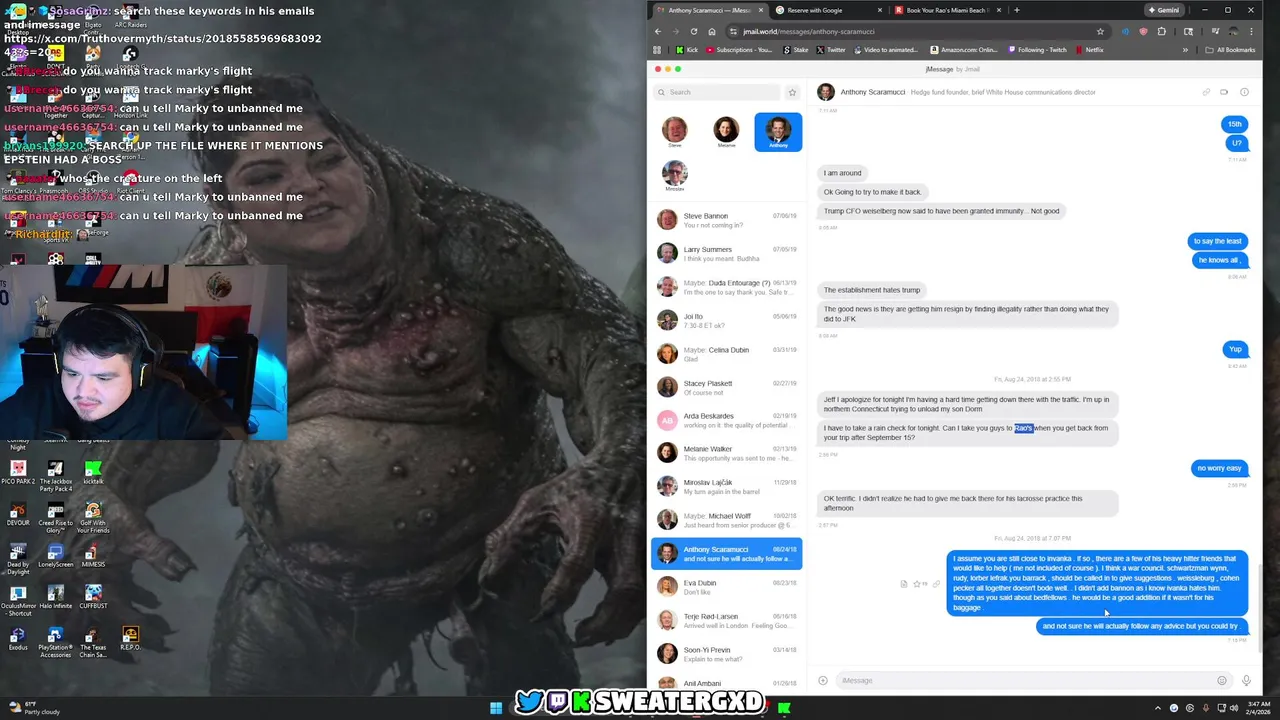Open the emoji picker in message field
The width and height of the screenshot is (1280, 720).
point(1221,680)
